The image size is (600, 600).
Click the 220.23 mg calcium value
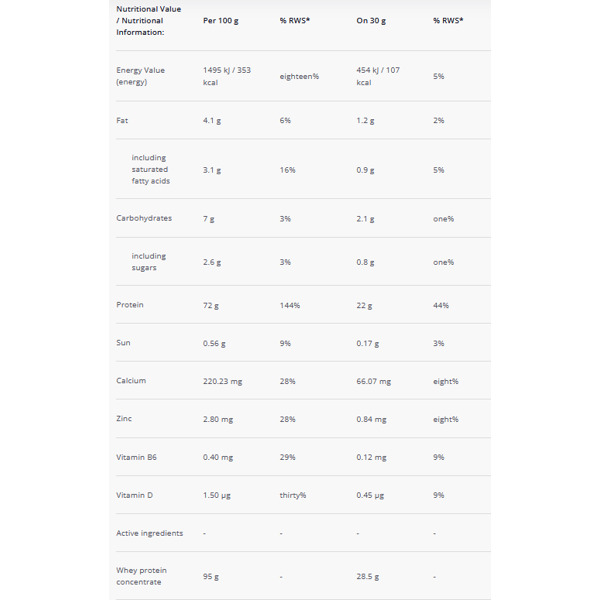(x=223, y=381)
